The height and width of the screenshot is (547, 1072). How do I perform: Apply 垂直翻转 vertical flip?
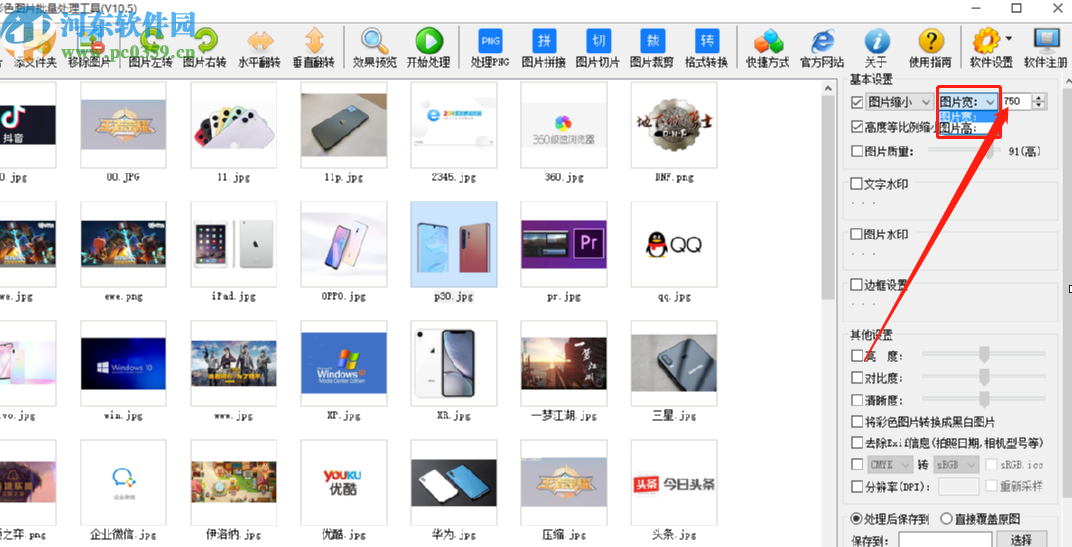pyautogui.click(x=314, y=49)
